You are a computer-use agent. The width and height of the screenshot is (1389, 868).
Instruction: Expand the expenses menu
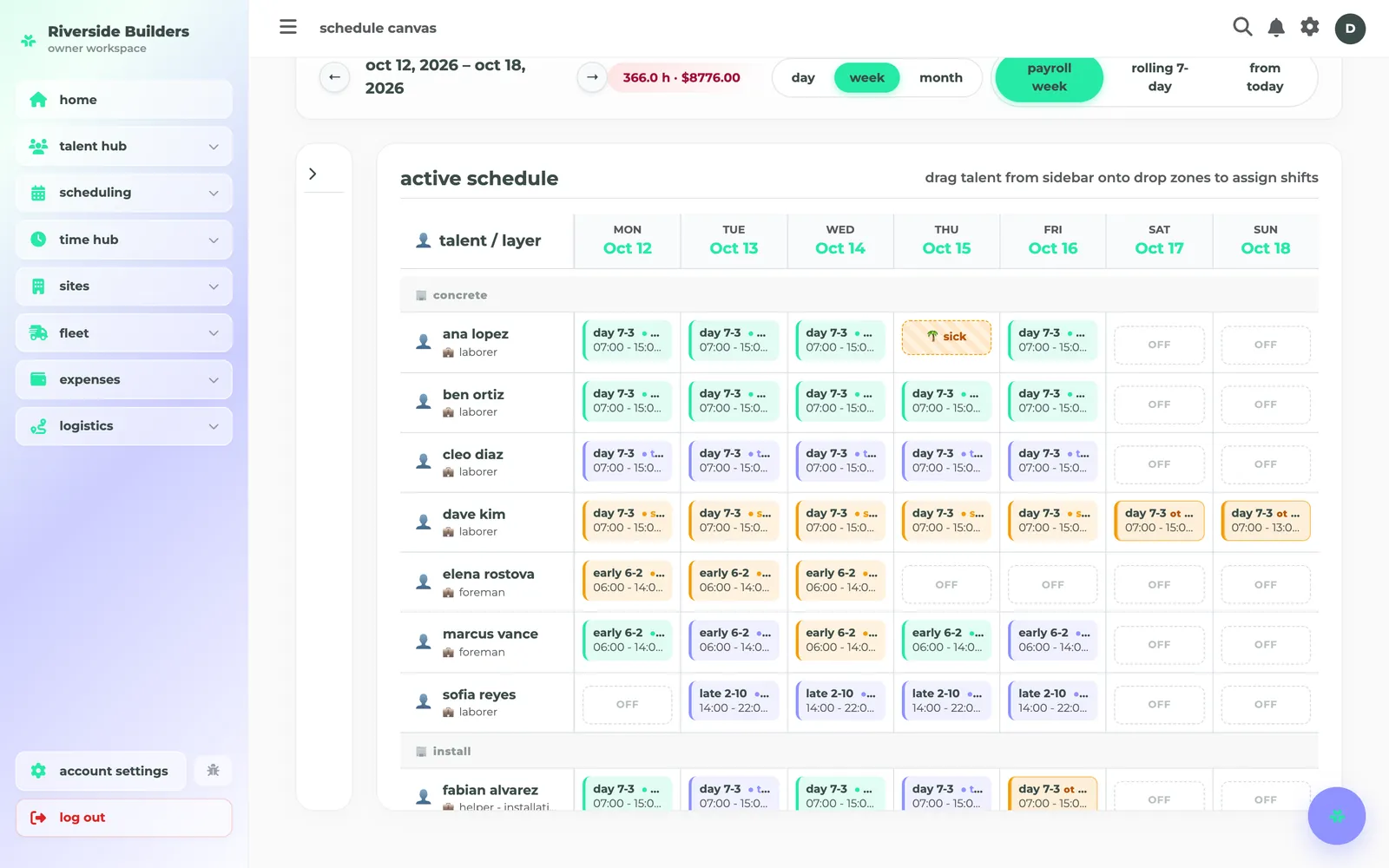tap(124, 380)
